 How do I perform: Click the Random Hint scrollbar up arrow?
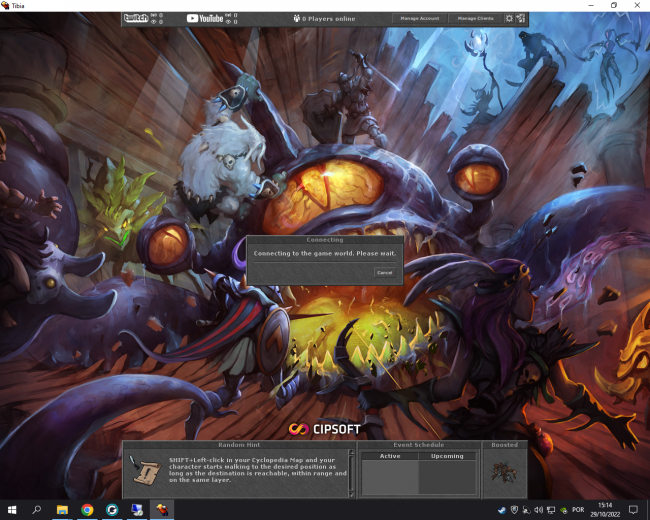pos(352,452)
